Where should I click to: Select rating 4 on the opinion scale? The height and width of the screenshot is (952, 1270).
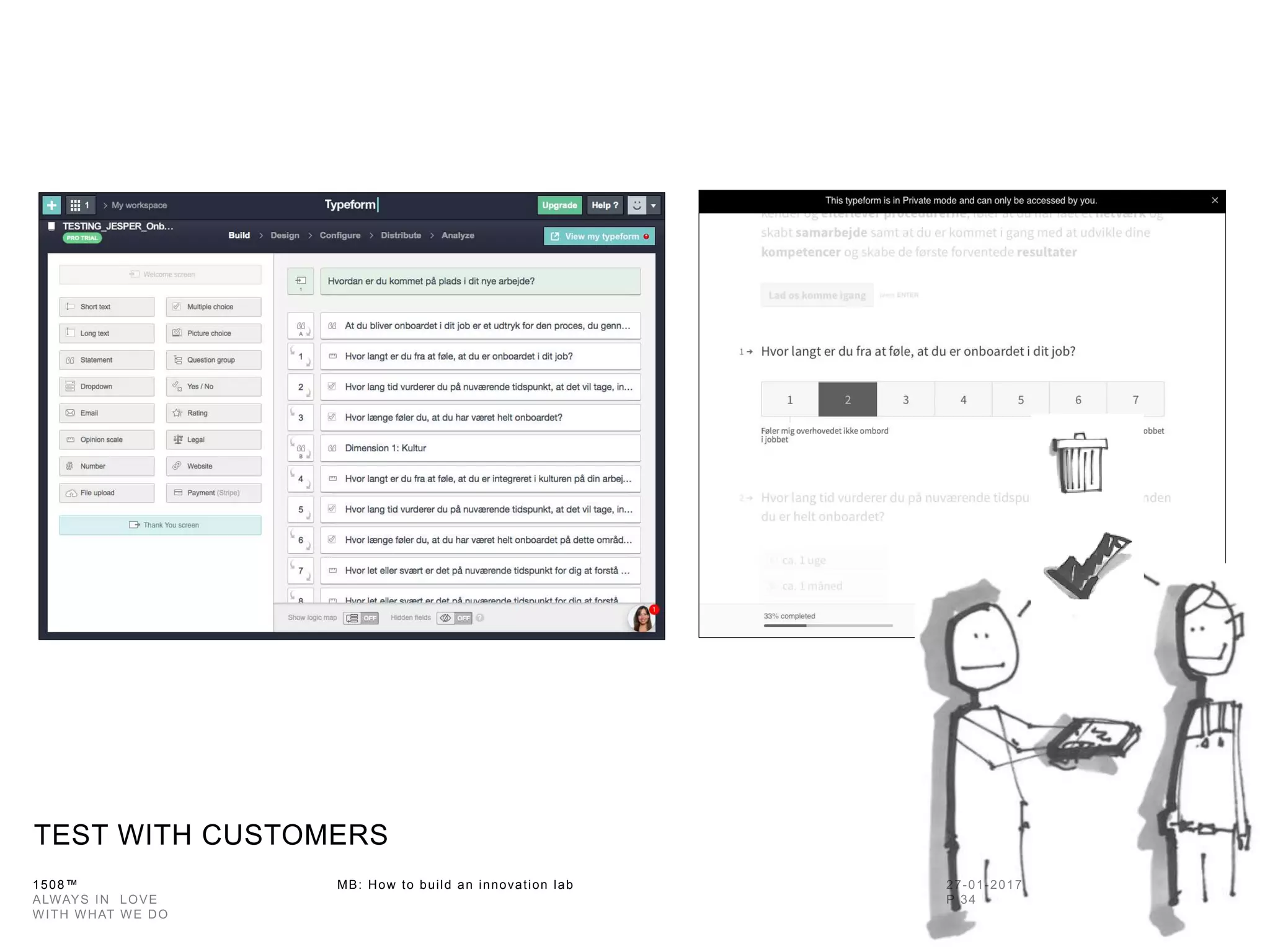pos(963,400)
